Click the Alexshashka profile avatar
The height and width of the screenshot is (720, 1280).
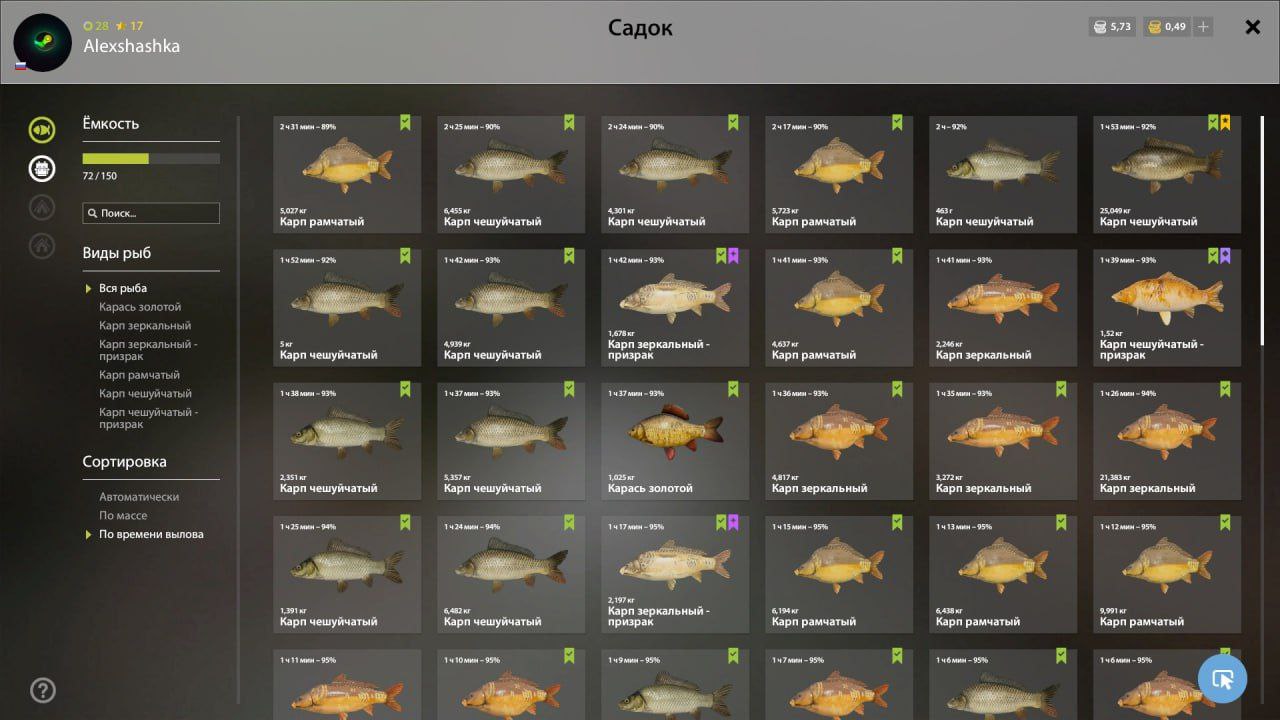click(x=42, y=42)
